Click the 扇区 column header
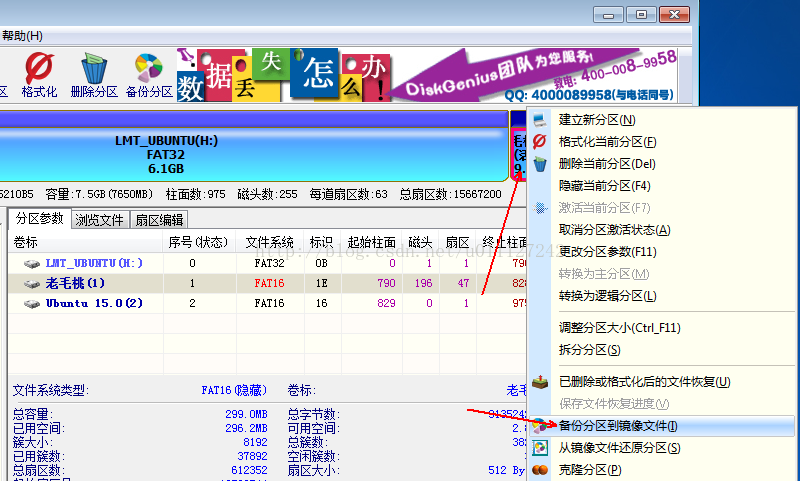This screenshot has width=800, height=481. click(x=457, y=242)
